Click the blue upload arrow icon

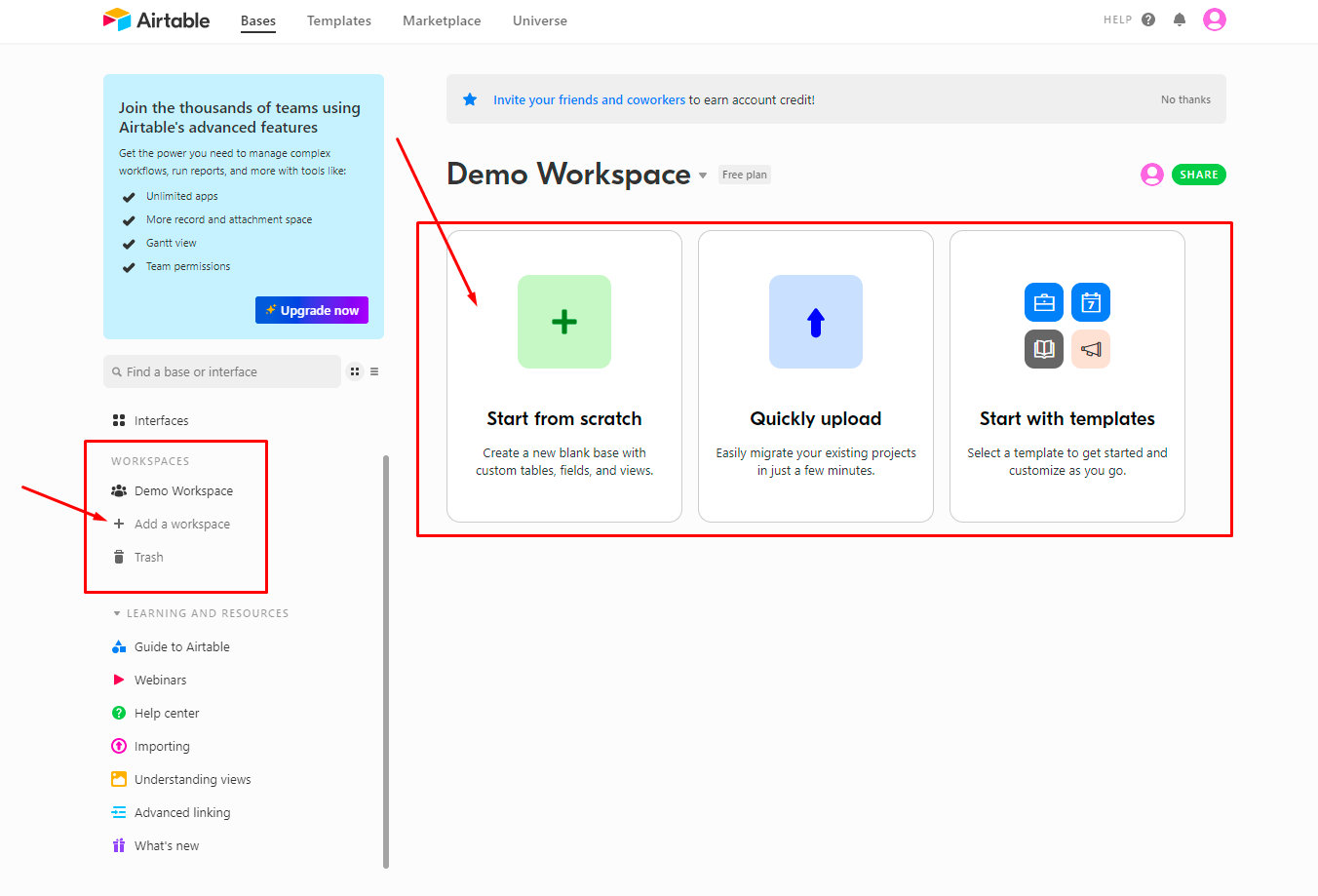816,322
